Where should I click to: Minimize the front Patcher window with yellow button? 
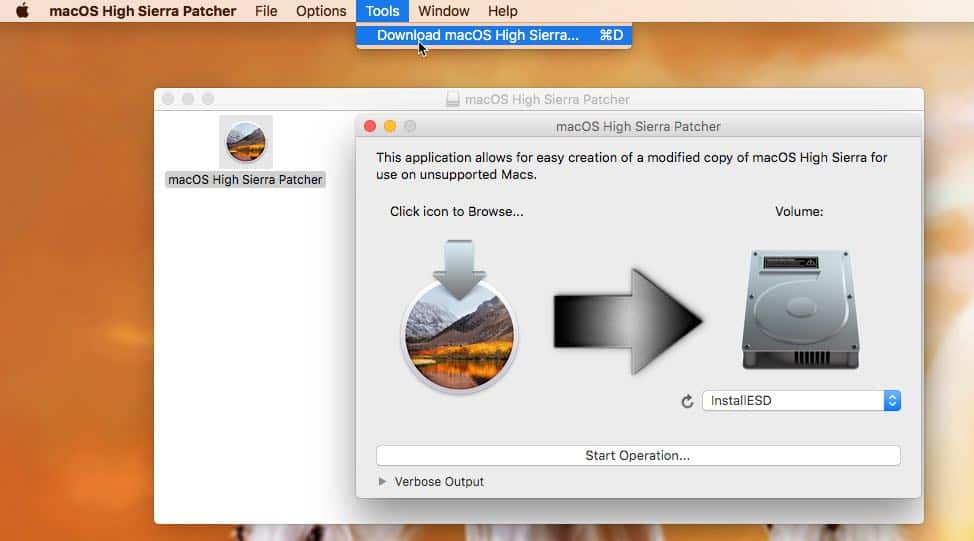390,126
